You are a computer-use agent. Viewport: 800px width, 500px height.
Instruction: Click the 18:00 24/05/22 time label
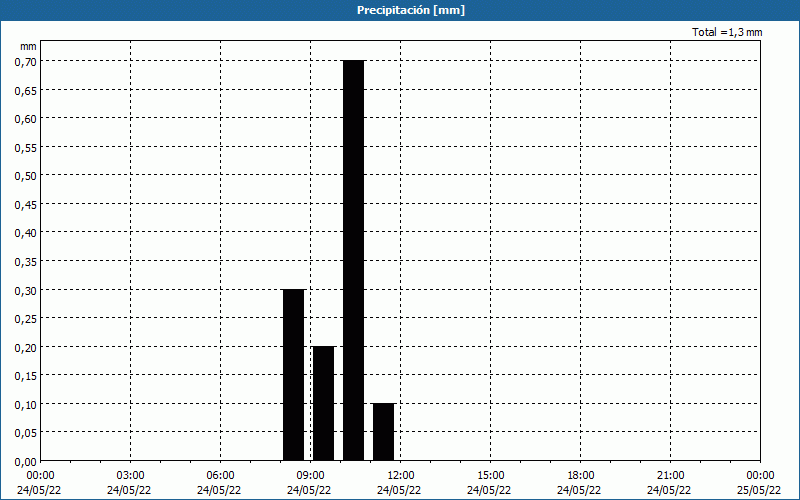[580, 483]
